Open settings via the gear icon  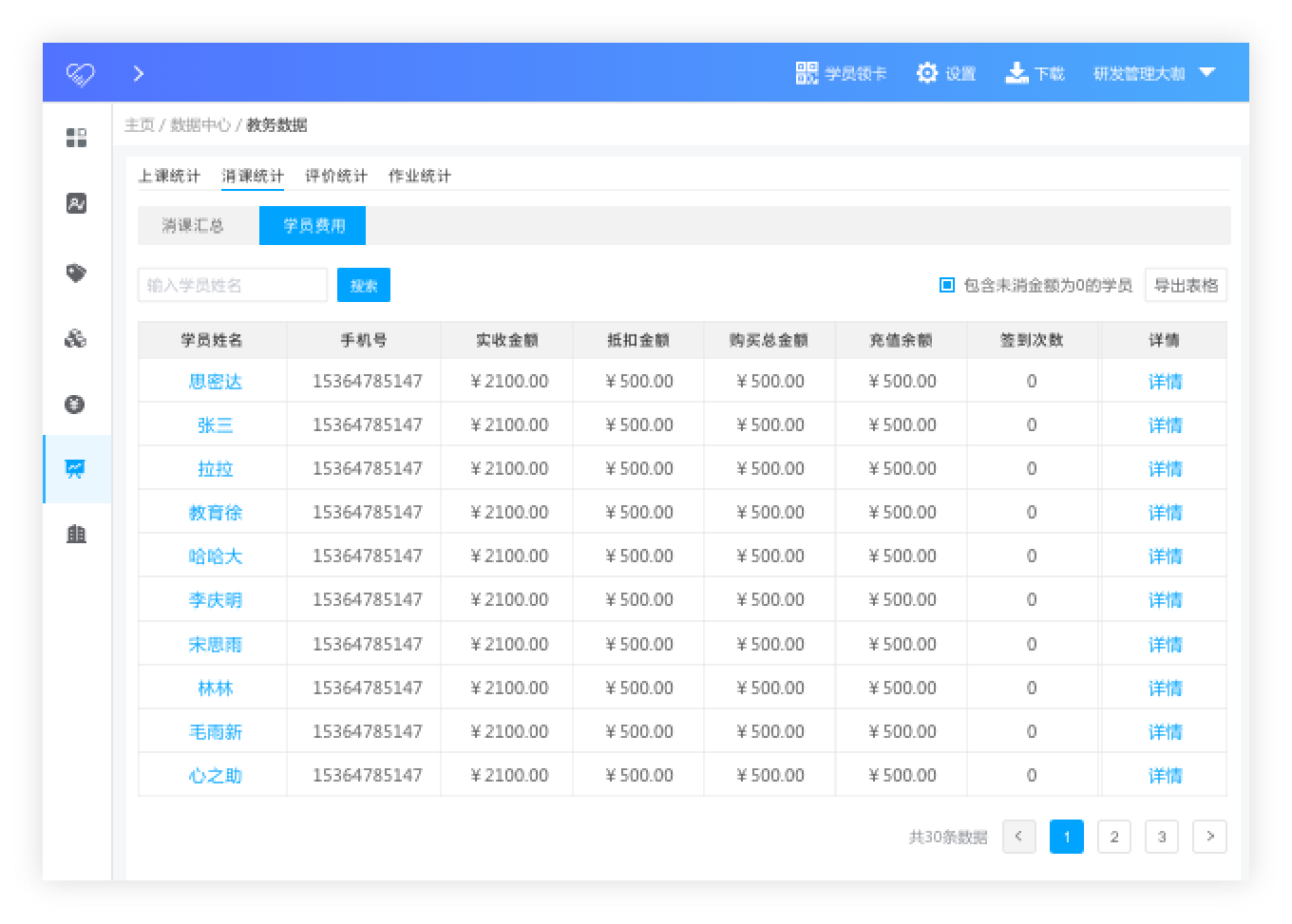click(x=927, y=73)
